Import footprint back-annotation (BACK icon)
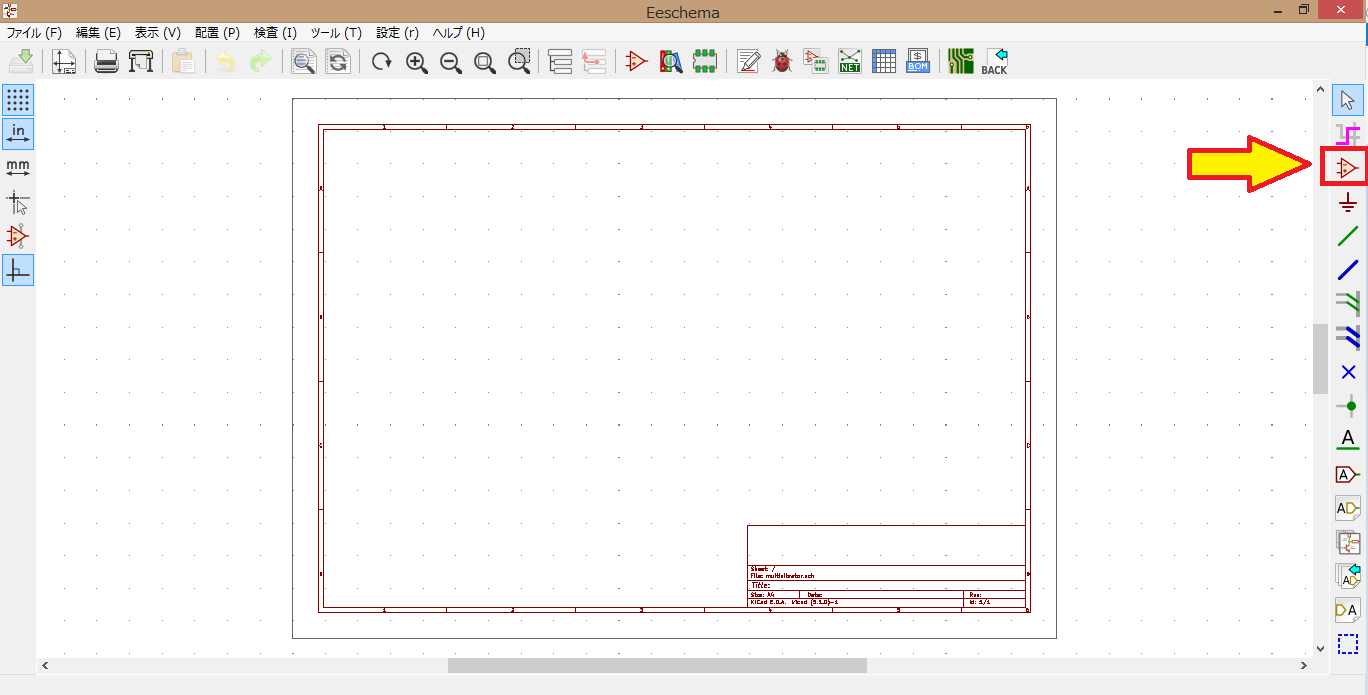1368x695 pixels. point(995,61)
